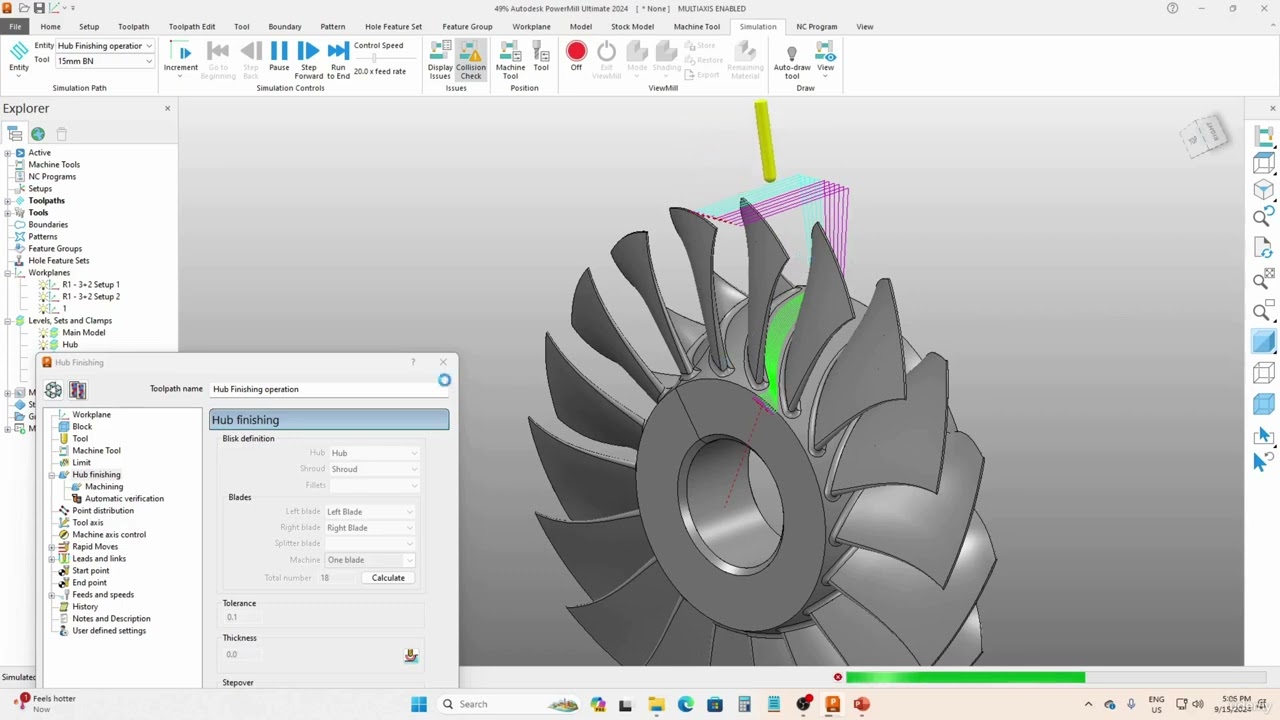Click the ISO view cube icon

pyautogui.click(x=1264, y=190)
